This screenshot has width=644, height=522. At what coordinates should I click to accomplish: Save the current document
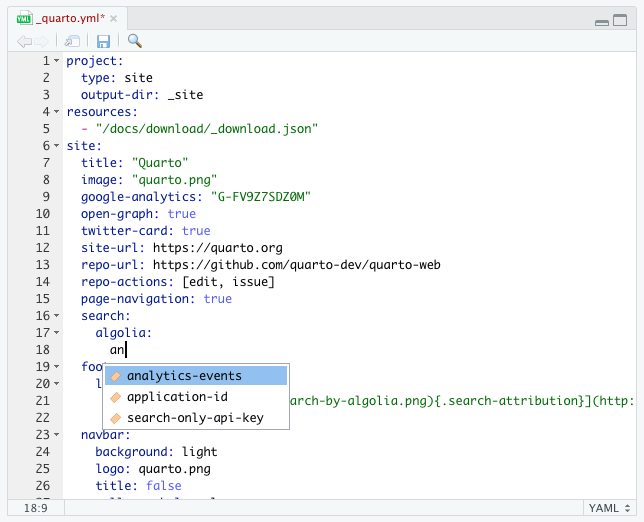[103, 41]
